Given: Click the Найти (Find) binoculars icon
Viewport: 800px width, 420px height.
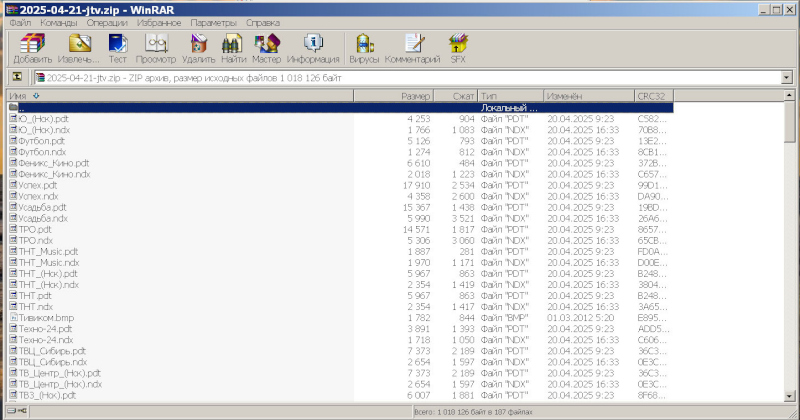Looking at the screenshot, I should point(233,44).
